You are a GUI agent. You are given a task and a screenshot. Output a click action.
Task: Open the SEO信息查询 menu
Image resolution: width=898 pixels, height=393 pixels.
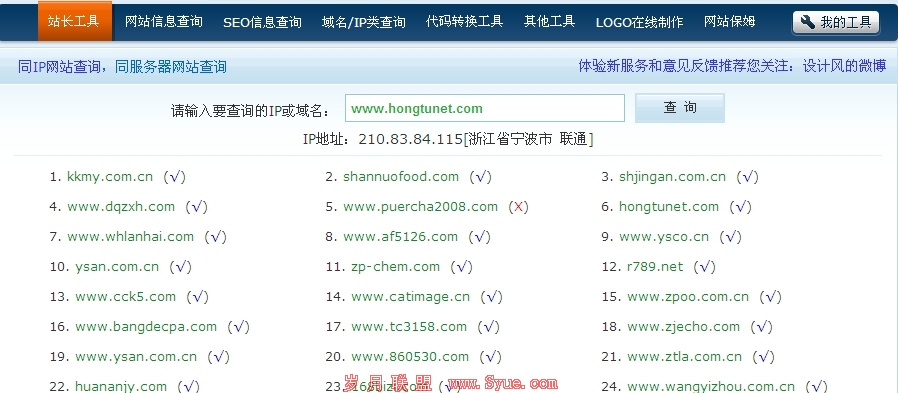point(262,22)
